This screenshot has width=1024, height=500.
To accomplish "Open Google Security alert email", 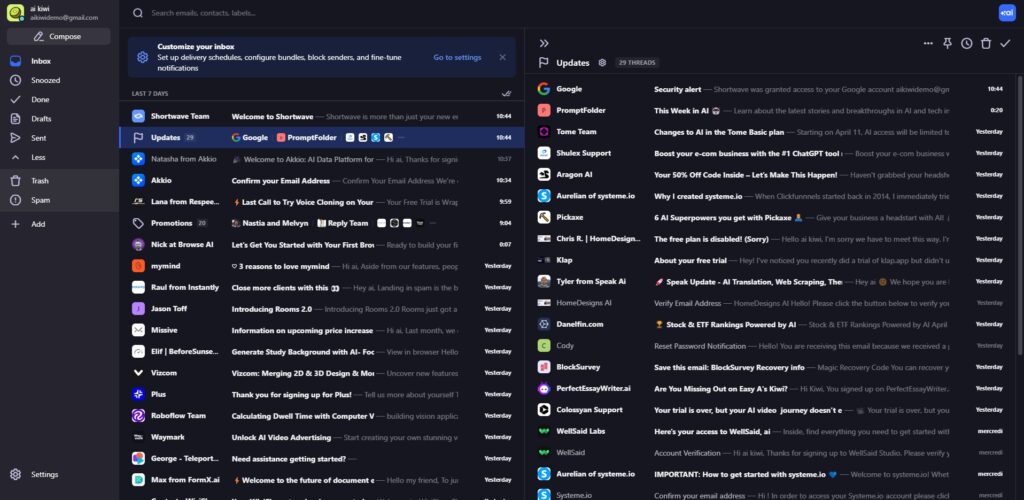I will pyautogui.click(x=771, y=89).
